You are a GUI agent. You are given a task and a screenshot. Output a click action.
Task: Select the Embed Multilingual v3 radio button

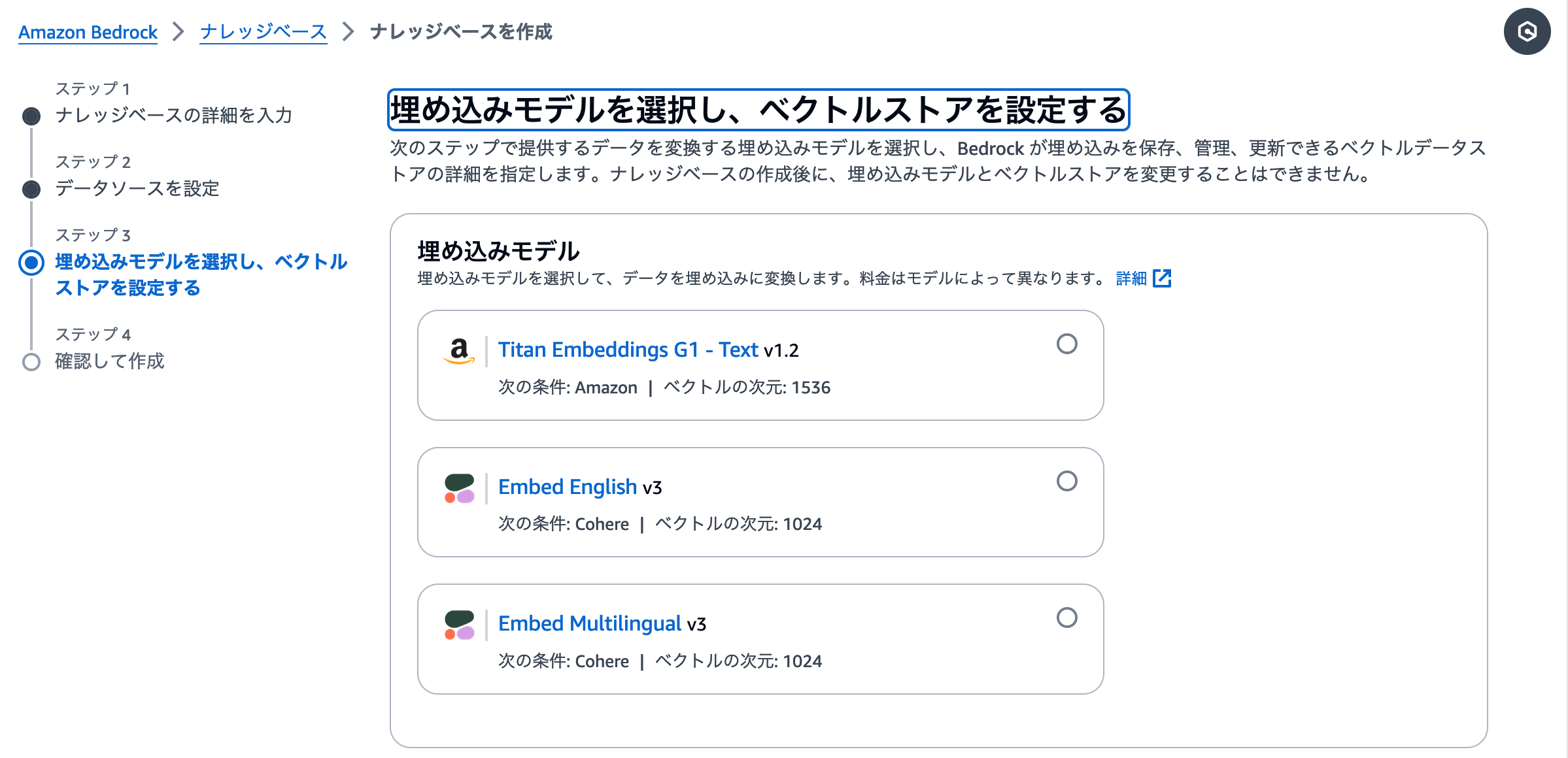[1066, 618]
